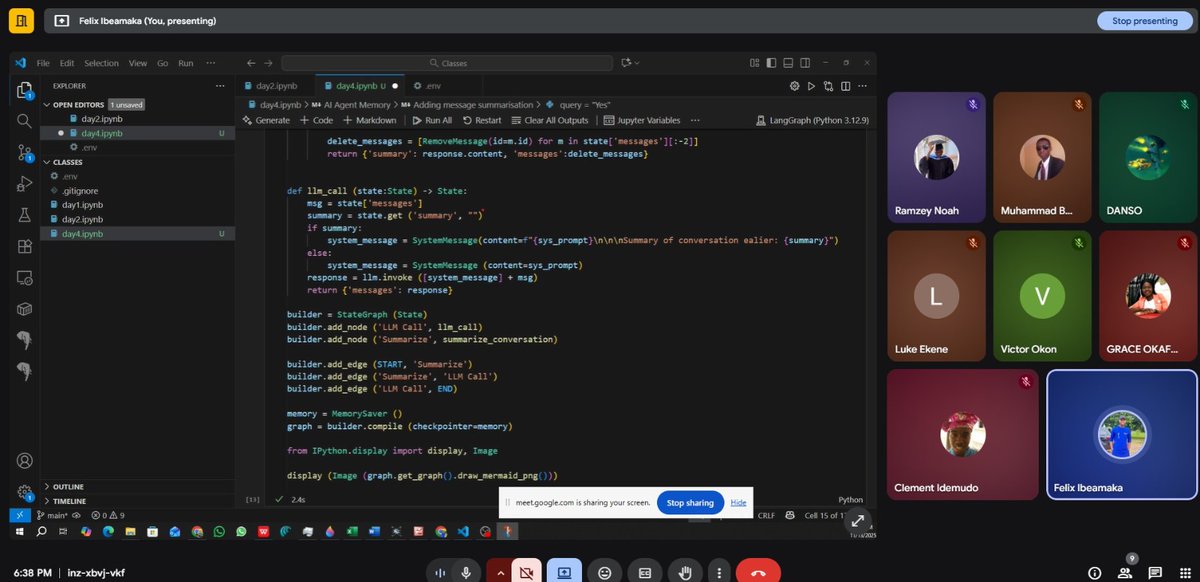1200x582 pixels.
Task: Click the VS Code command search box
Action: pos(447,63)
